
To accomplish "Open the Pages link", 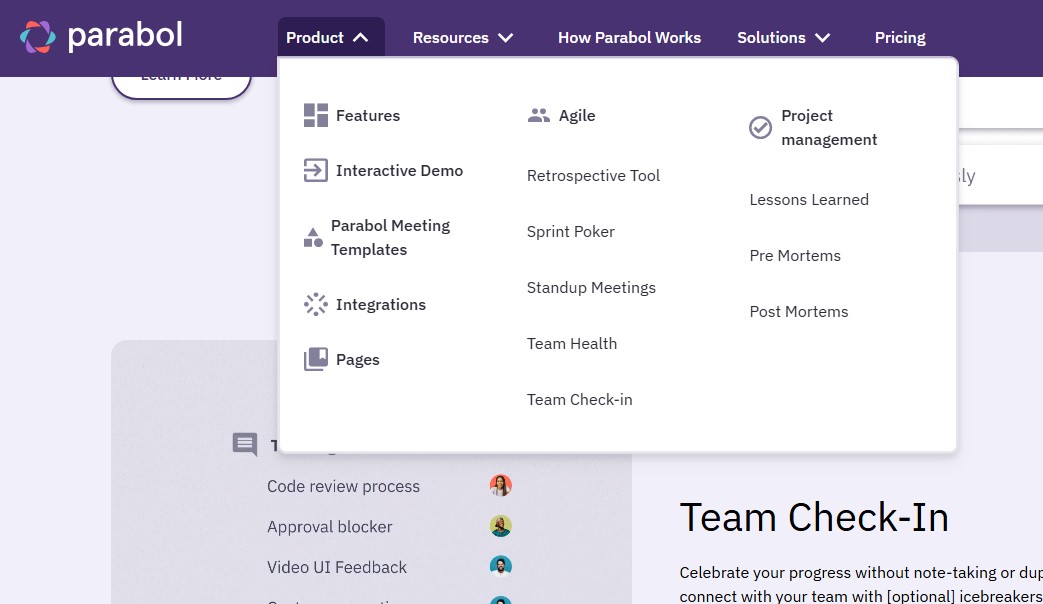I will tap(357, 359).
